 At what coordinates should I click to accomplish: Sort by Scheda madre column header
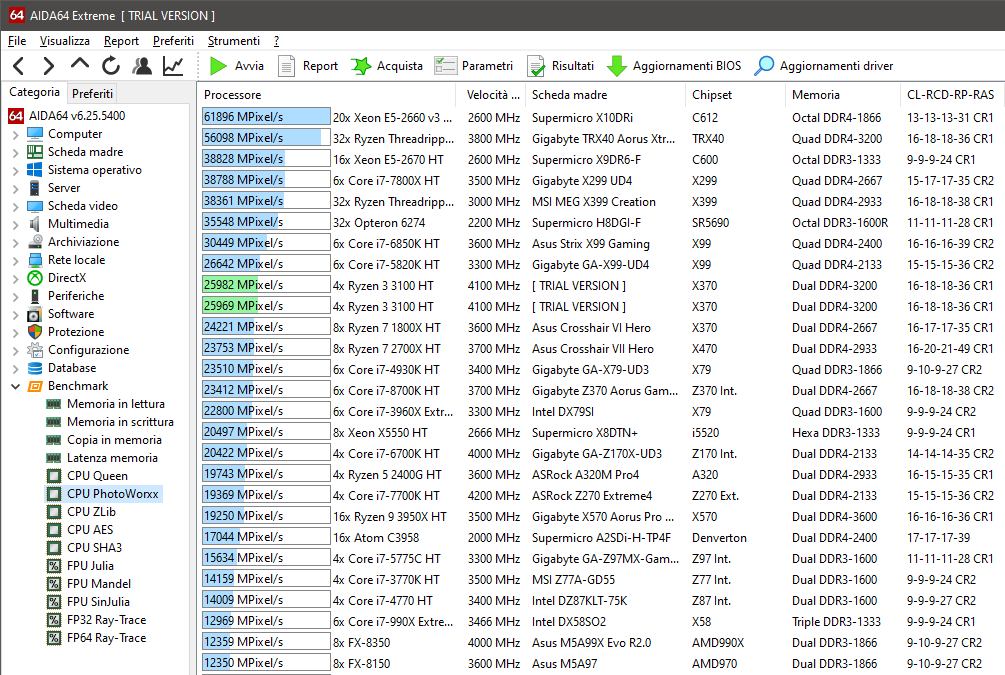pos(606,94)
